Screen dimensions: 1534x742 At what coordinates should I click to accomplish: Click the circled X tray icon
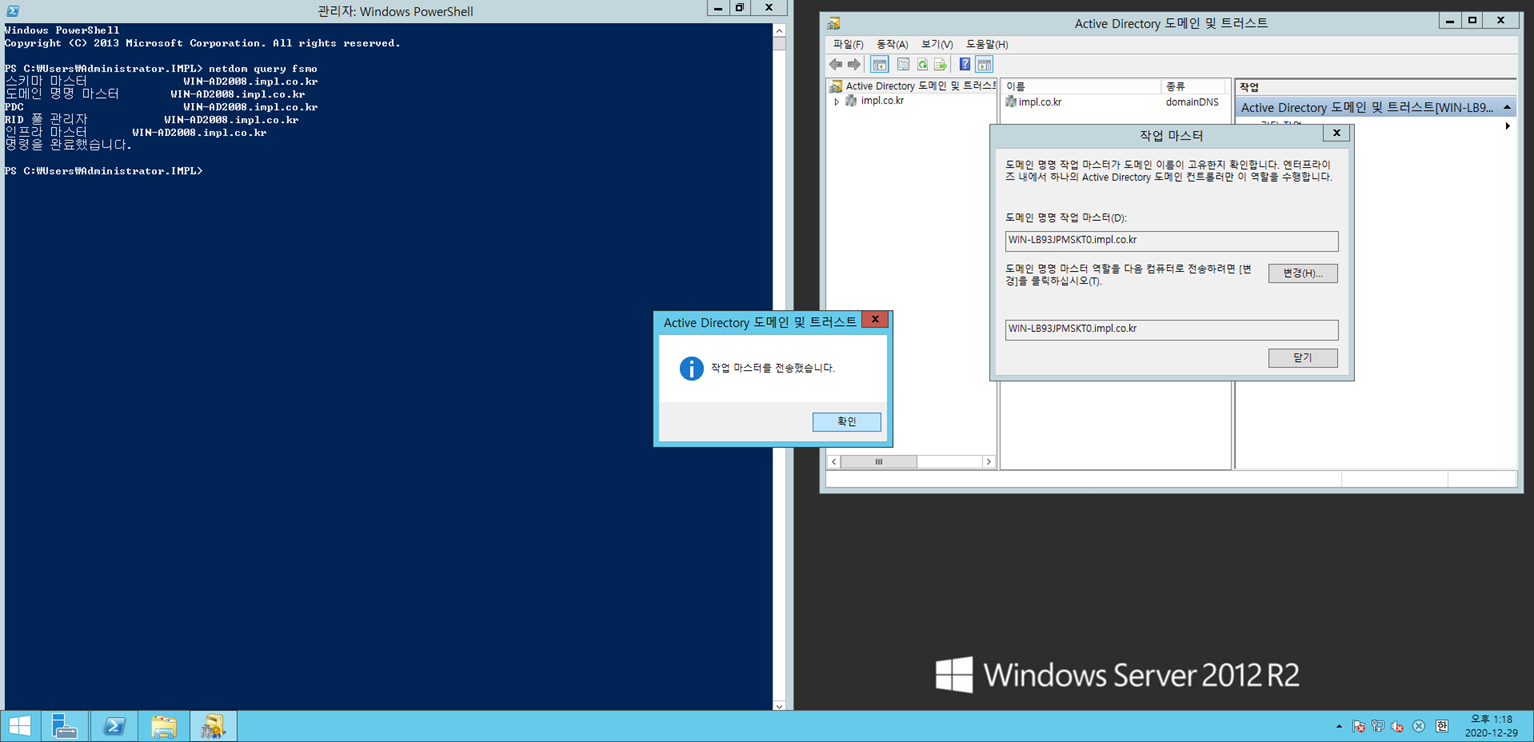click(x=1418, y=726)
